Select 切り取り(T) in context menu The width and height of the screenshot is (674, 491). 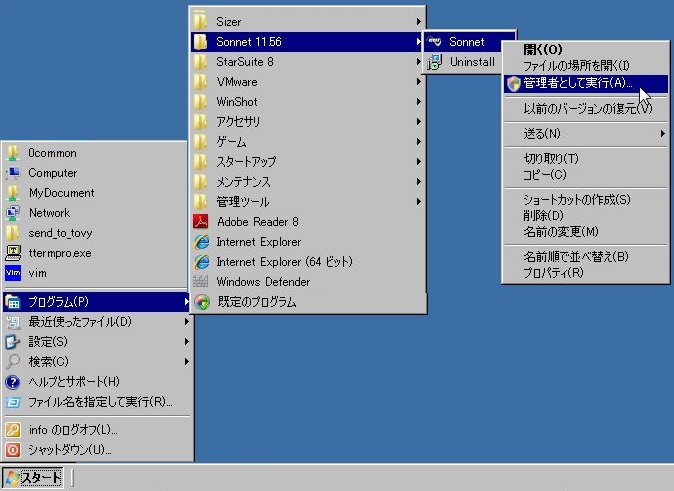(x=585, y=158)
